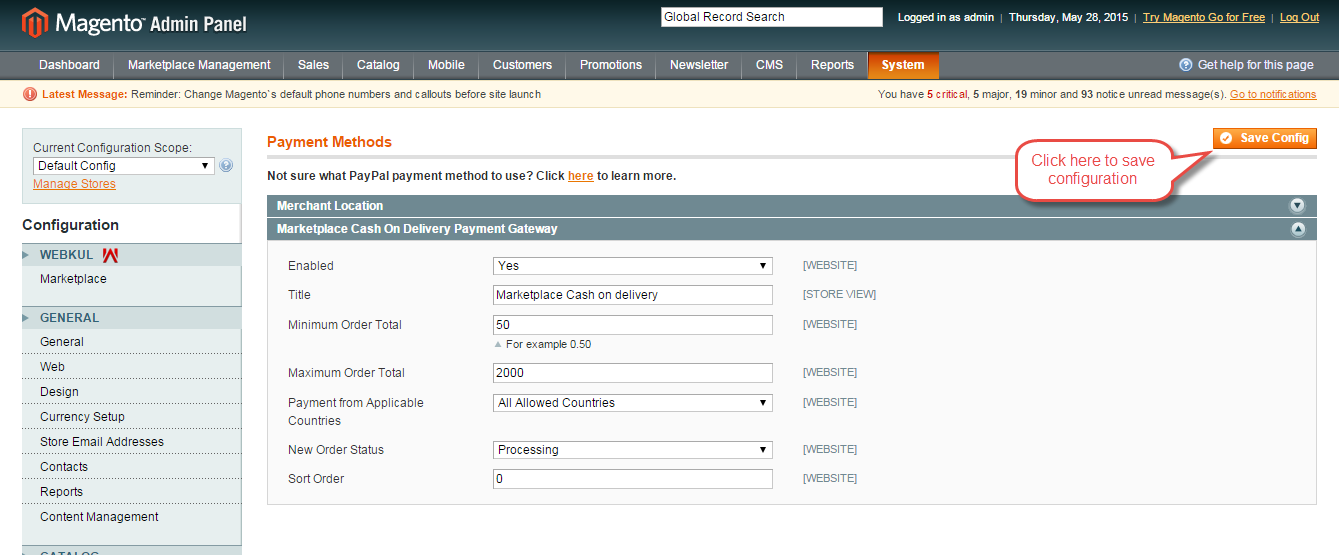Click the Payment Methods heading
Image resolution: width=1339 pixels, height=555 pixels.
click(x=329, y=142)
